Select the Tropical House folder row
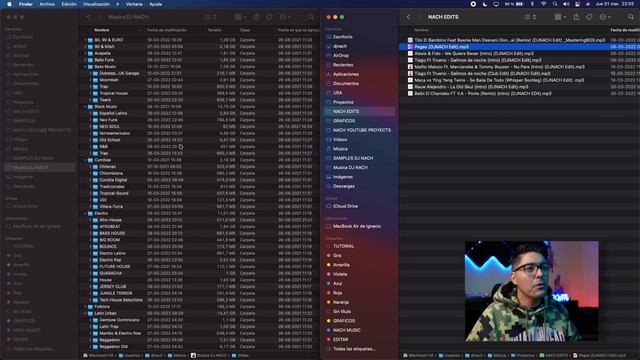Image resolution: width=640 pixels, height=360 pixels. tap(200, 93)
